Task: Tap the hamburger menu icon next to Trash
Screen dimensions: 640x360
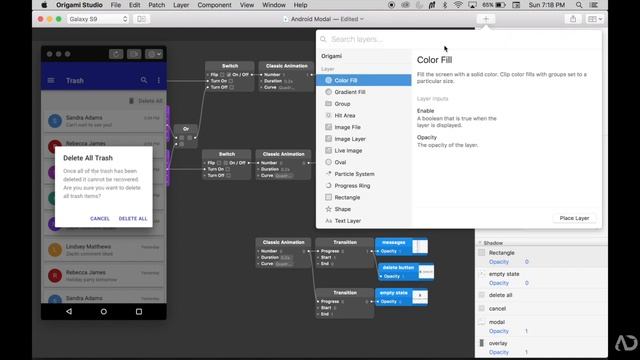Action: pos(51,80)
